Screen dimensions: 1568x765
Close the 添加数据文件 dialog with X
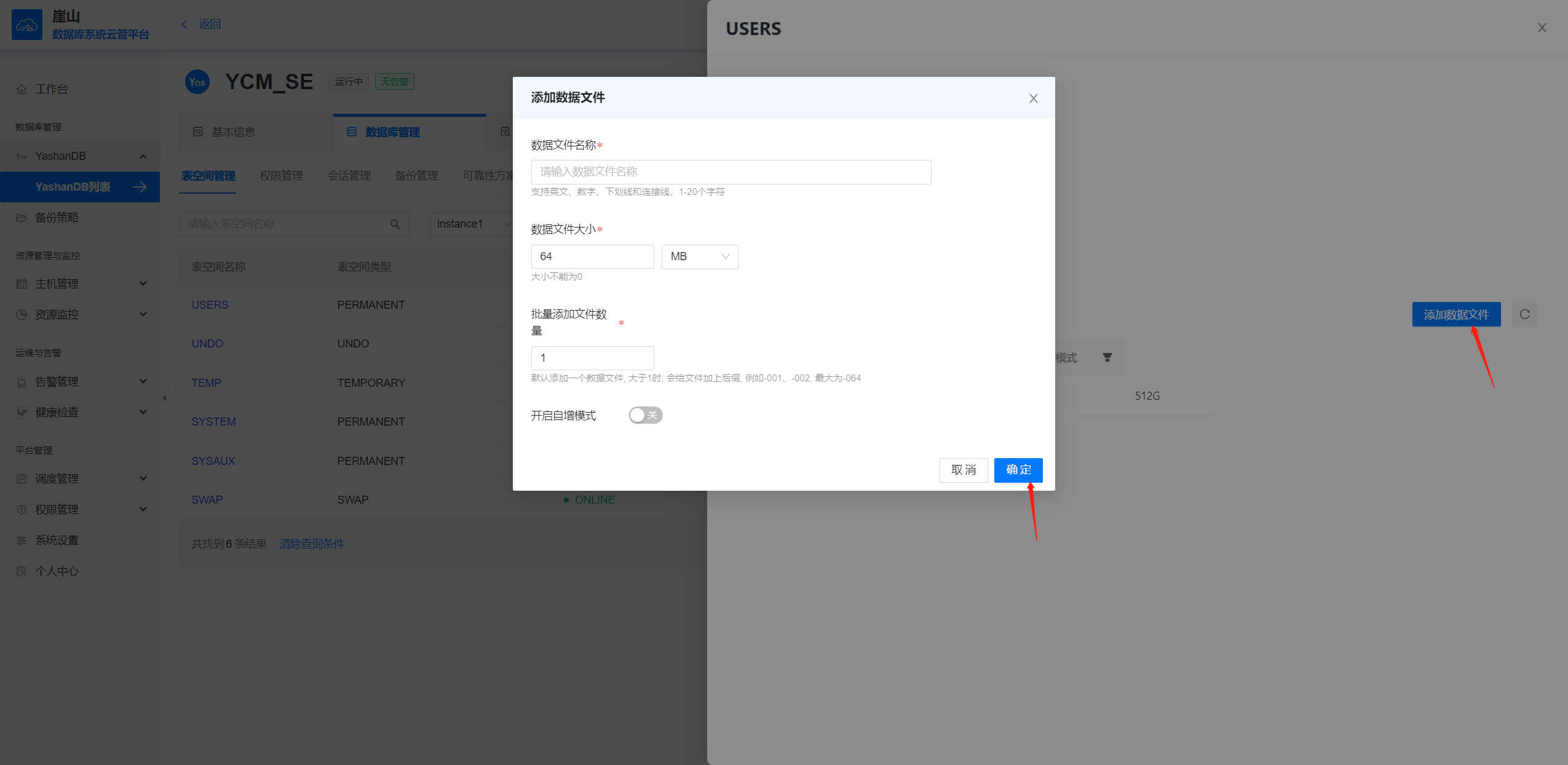(1033, 98)
